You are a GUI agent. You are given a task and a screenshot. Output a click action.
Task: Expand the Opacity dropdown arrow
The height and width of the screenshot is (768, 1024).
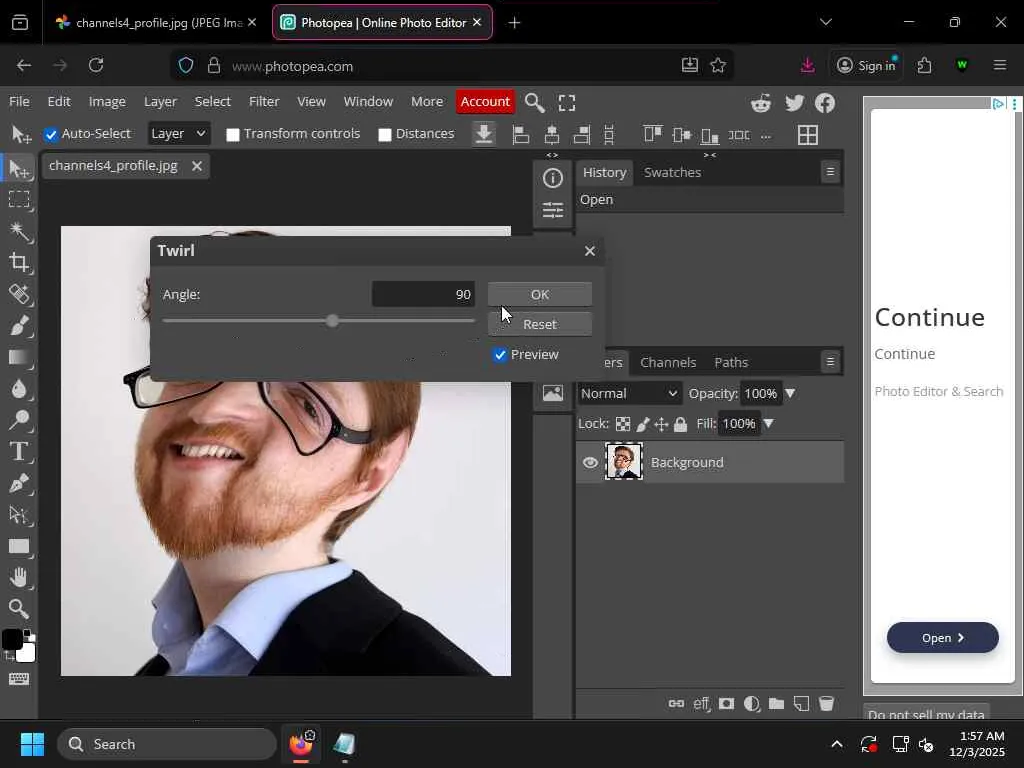coord(790,393)
